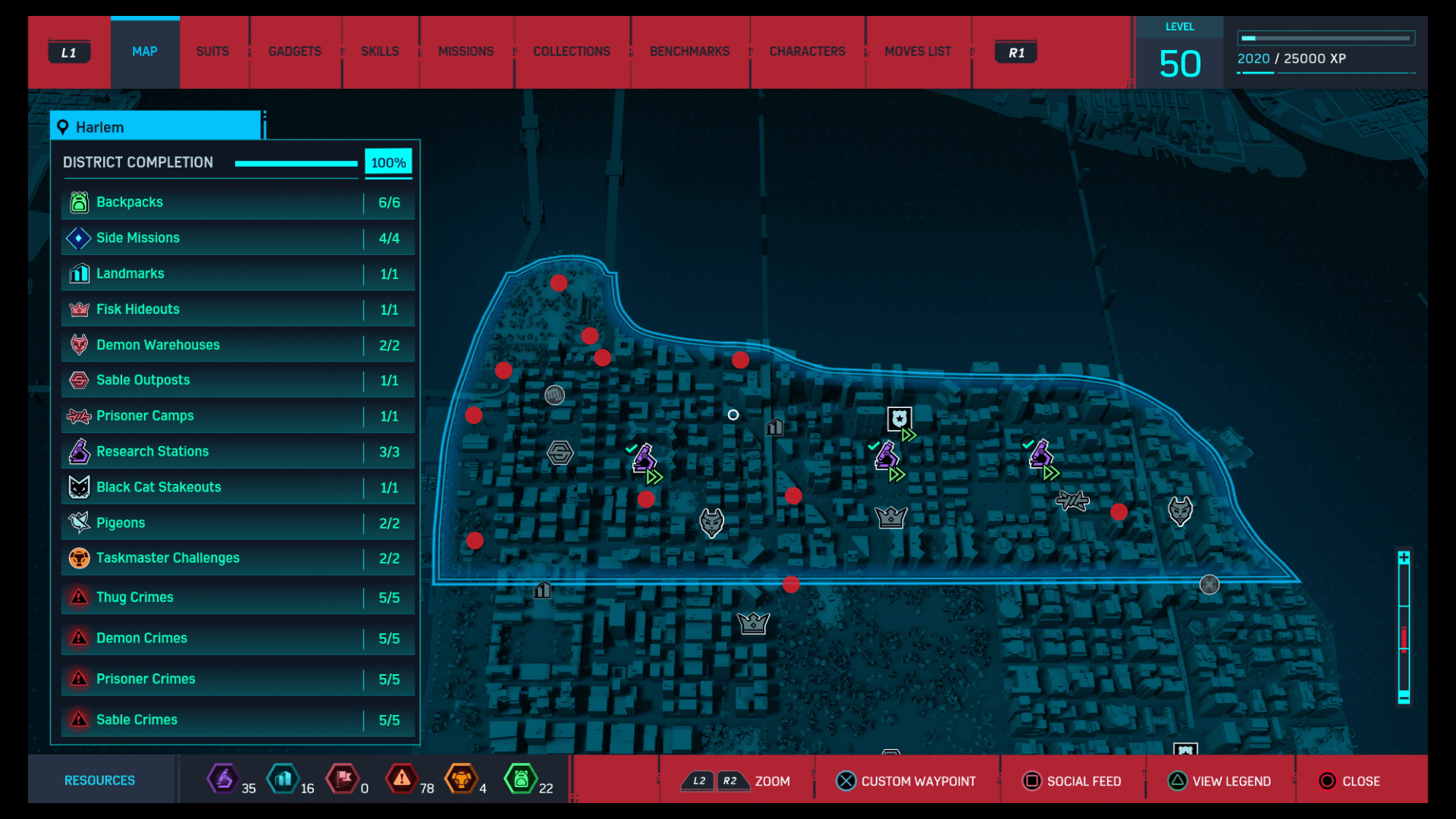Viewport: 1456px width, 819px height.
Task: Select the Side Missions diamond icon
Action: [x=78, y=237]
